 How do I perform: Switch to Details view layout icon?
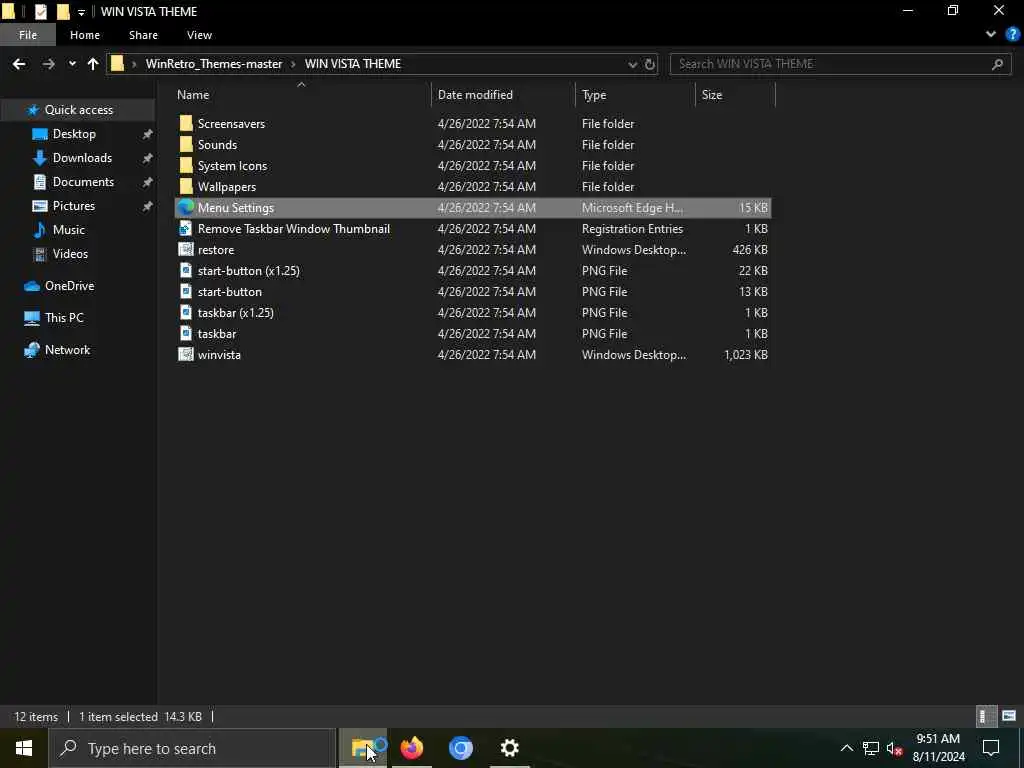point(985,716)
